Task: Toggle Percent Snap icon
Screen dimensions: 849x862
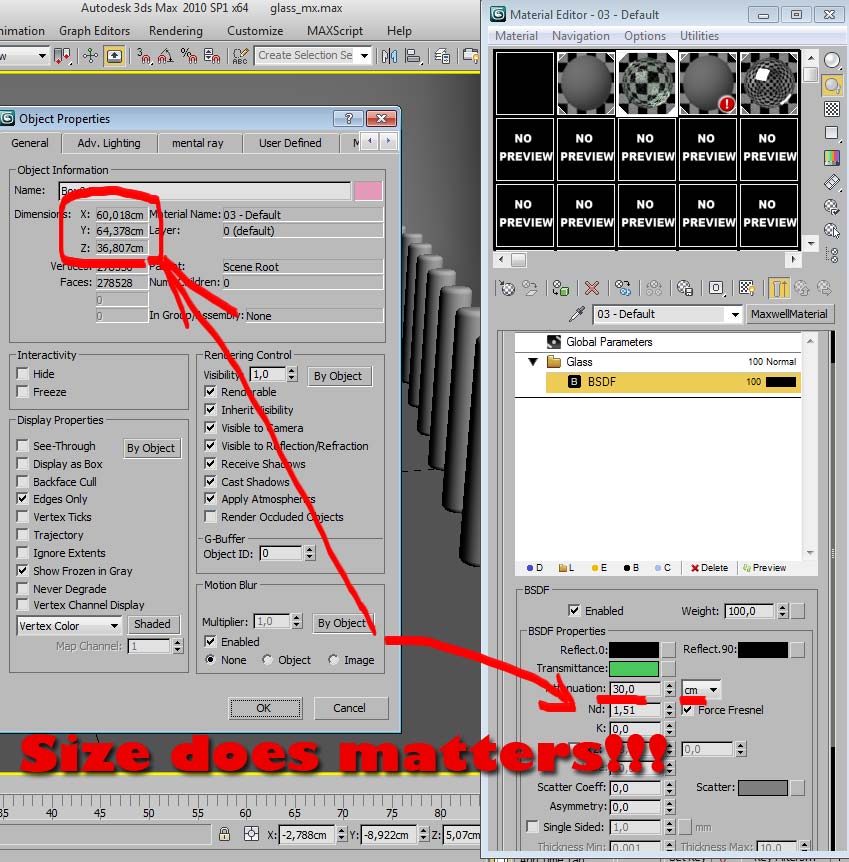Action: pyautogui.click(x=189, y=56)
